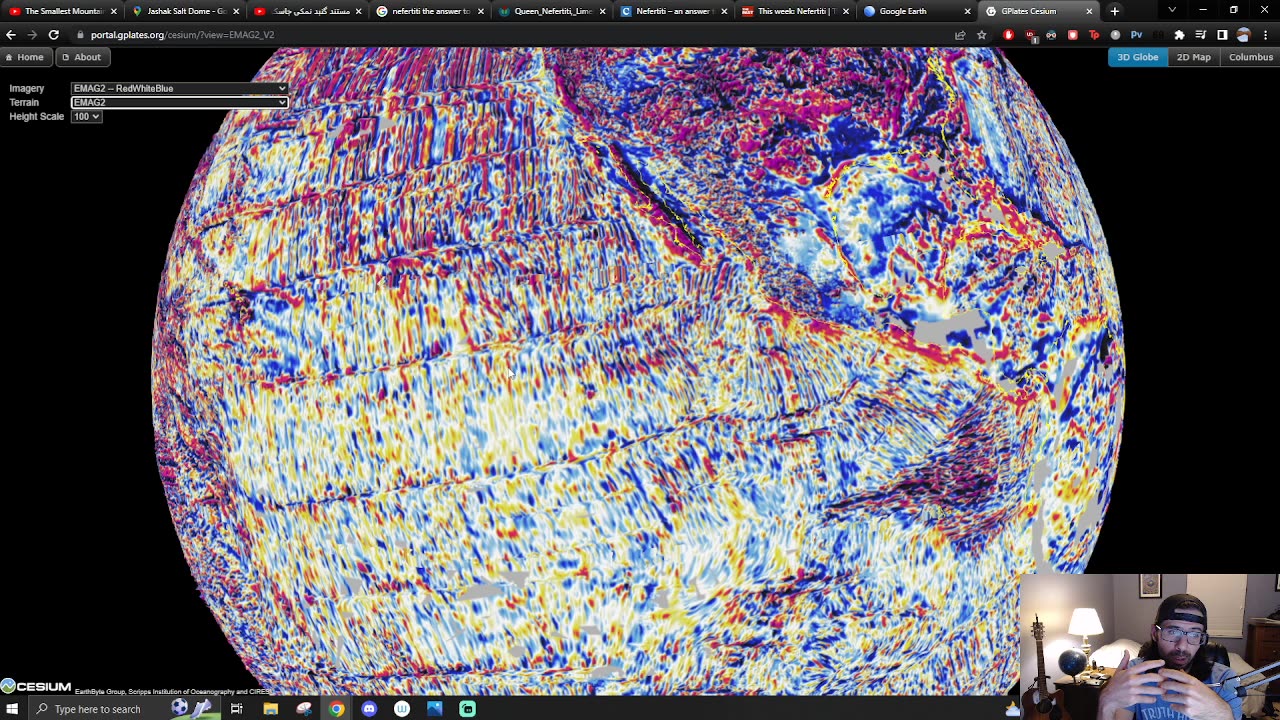
Task: Open the Snipping tool taskbar icon
Action: click(304, 709)
